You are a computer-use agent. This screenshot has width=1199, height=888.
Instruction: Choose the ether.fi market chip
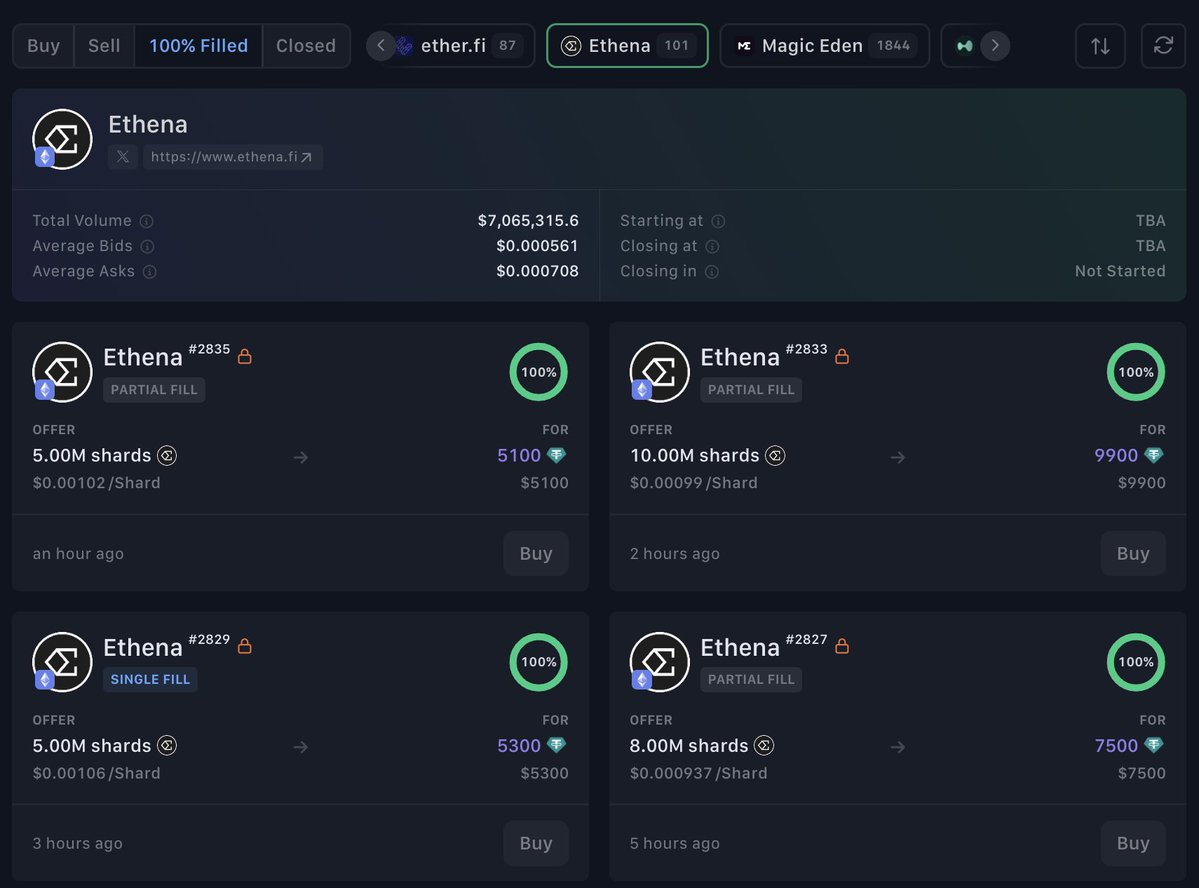point(463,46)
